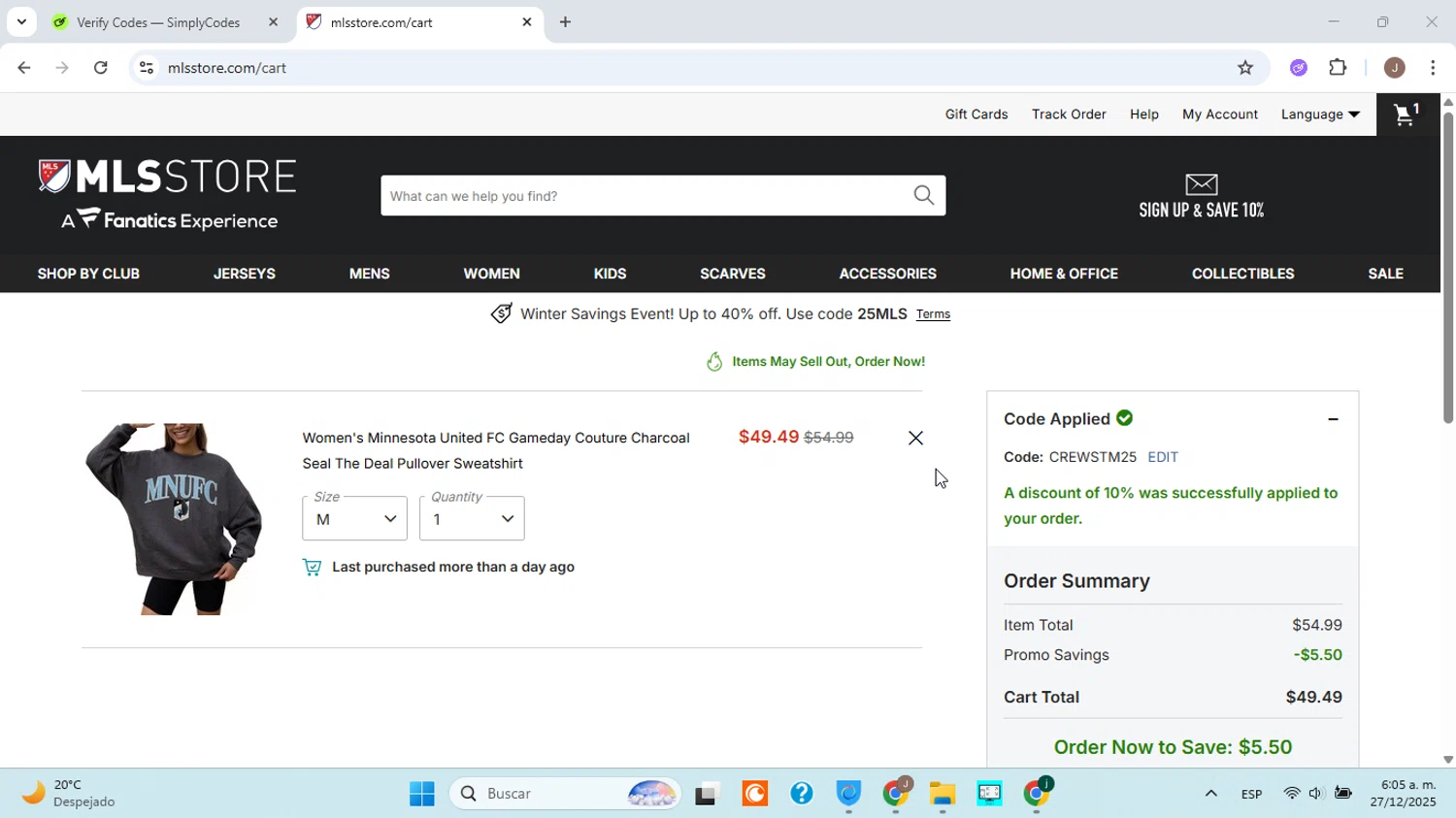The image size is (1456, 818).
Task: Open the orange app on the taskbar
Action: click(755, 794)
